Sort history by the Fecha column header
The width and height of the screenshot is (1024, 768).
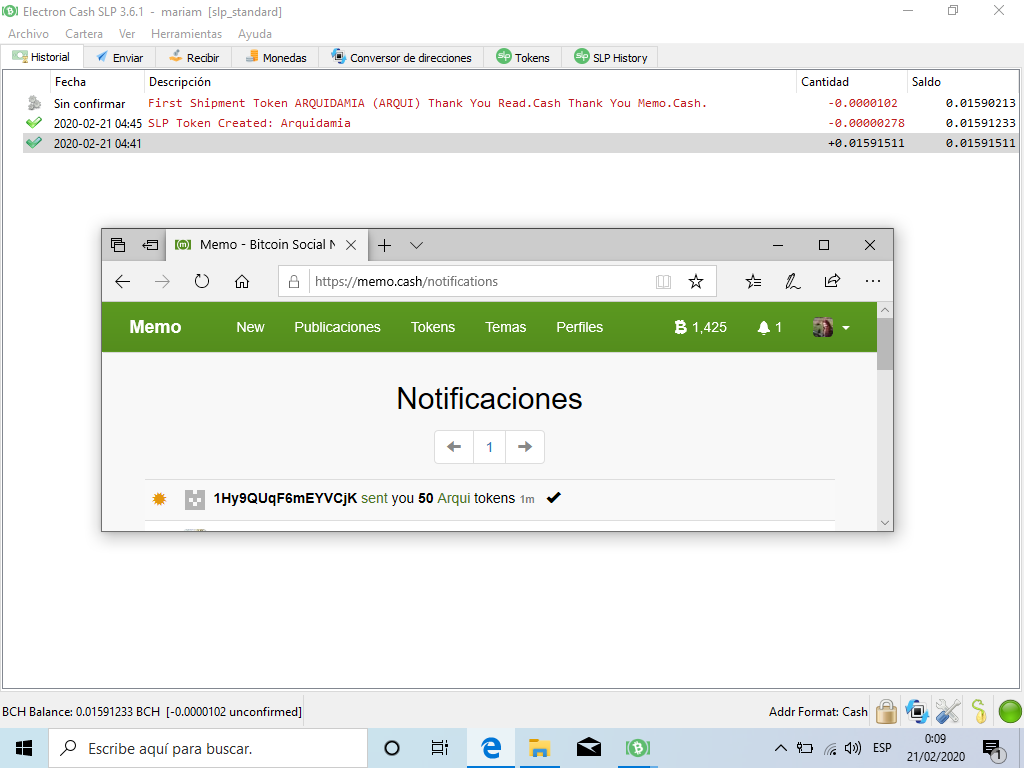pyautogui.click(x=97, y=82)
